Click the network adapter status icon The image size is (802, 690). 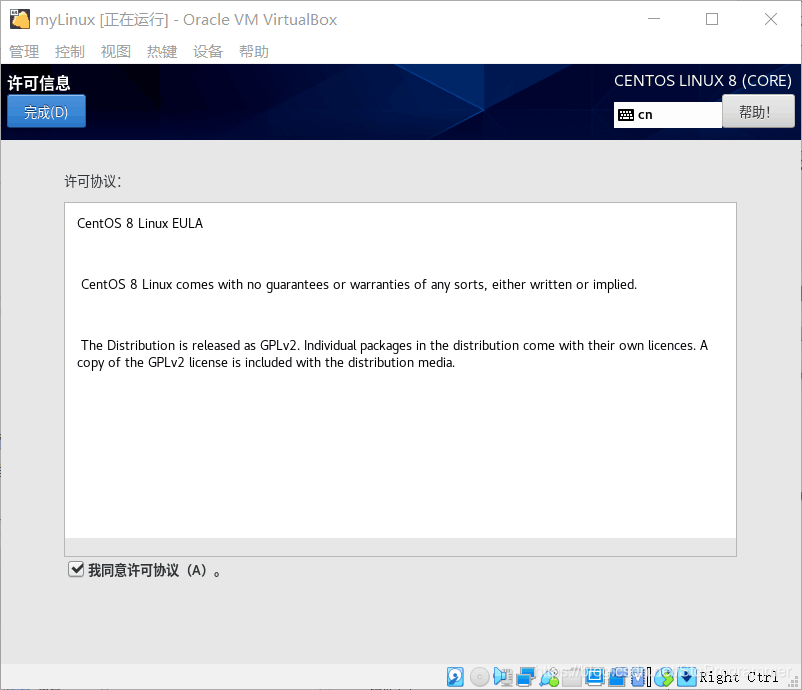click(526, 677)
